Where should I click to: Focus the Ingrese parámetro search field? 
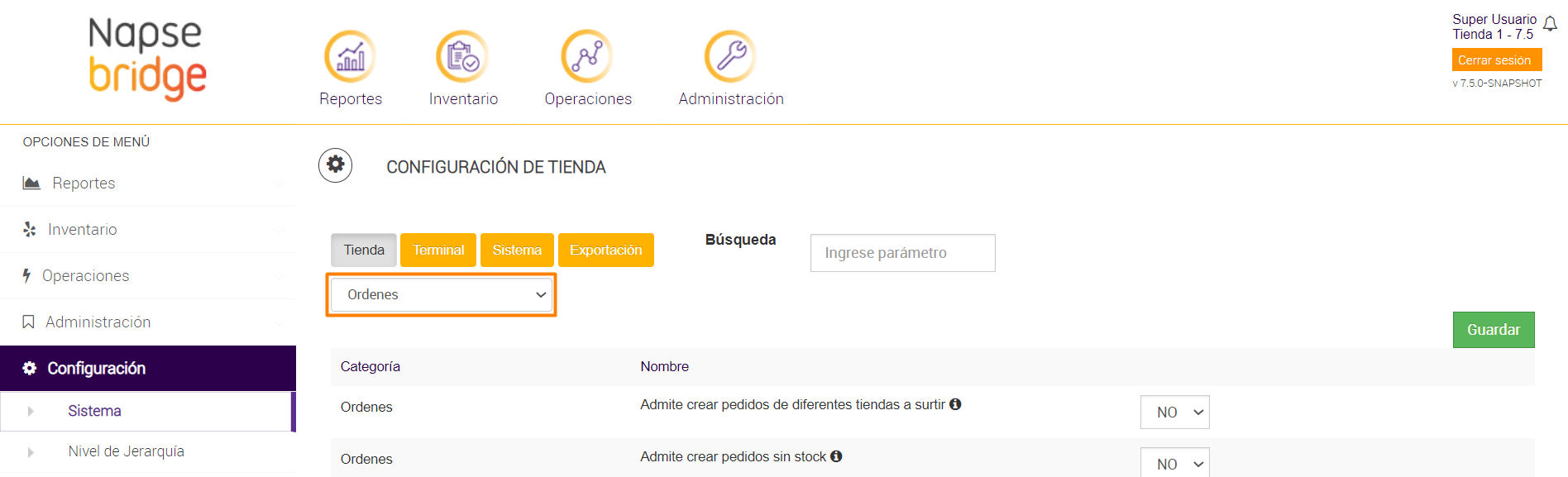902,253
